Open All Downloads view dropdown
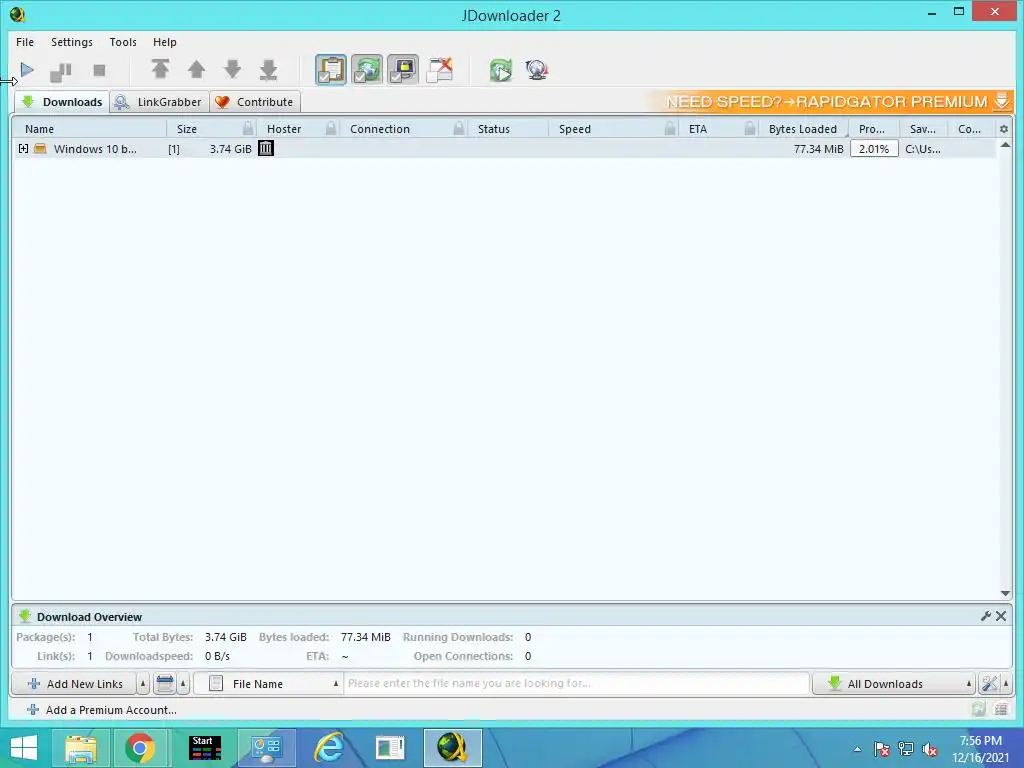Viewport: 1024px width, 768px height. coord(894,684)
